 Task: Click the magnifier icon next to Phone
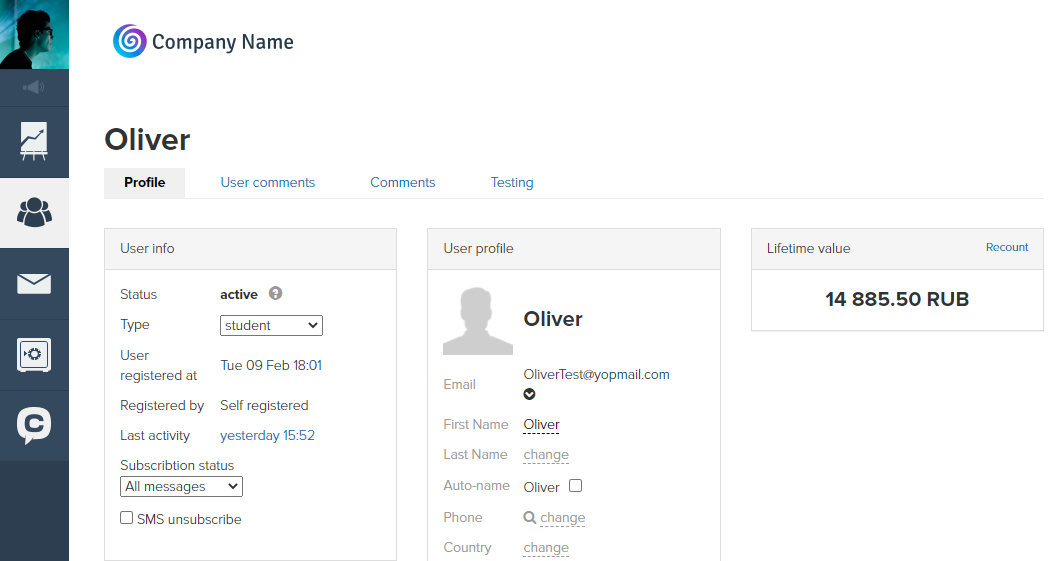click(x=530, y=517)
